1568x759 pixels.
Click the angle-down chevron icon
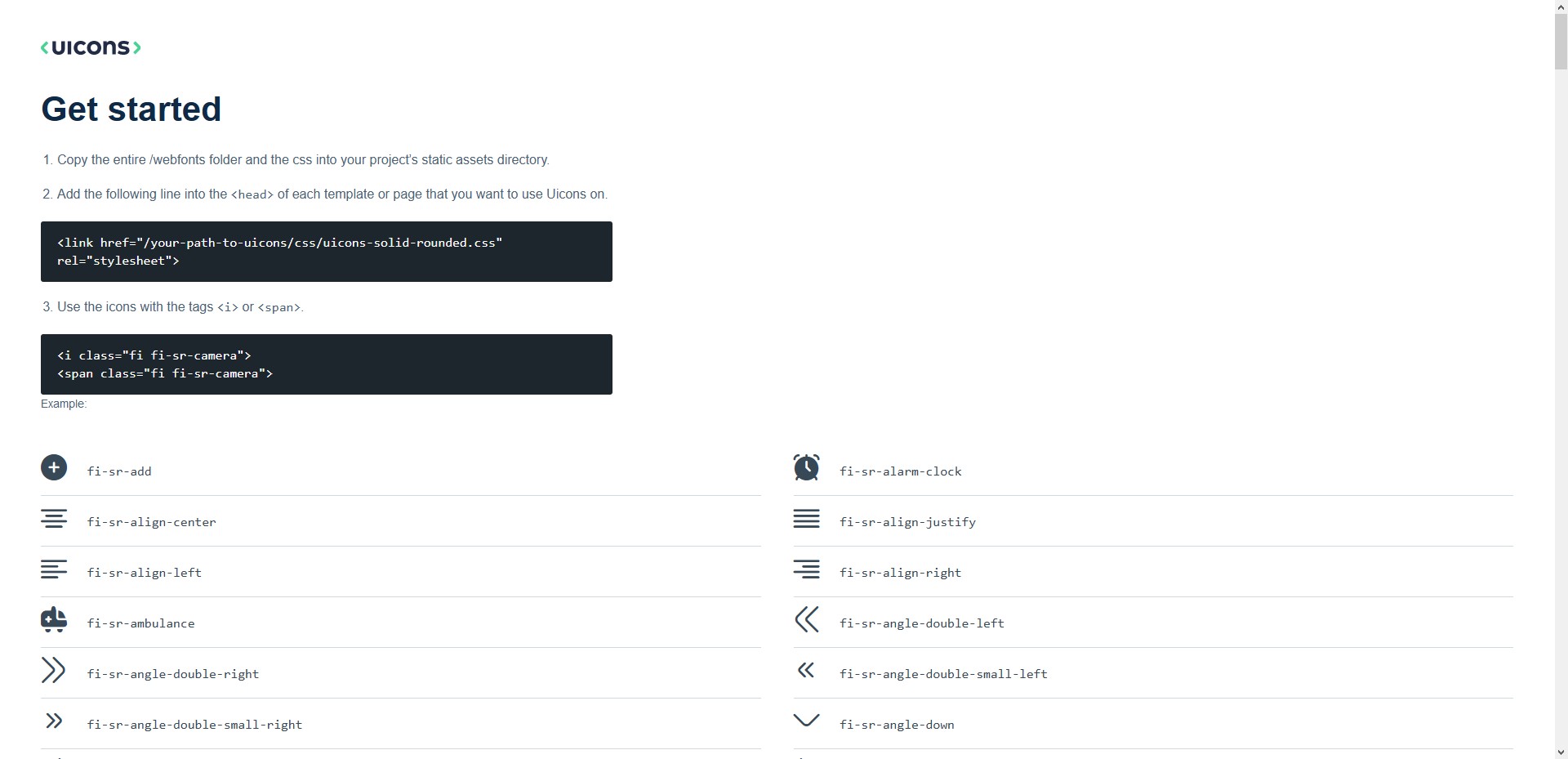tap(806, 721)
